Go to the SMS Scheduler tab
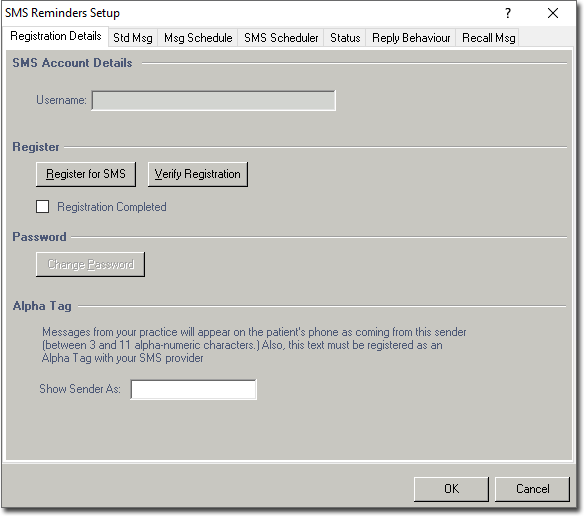The height and width of the screenshot is (517, 585). click(x=281, y=38)
